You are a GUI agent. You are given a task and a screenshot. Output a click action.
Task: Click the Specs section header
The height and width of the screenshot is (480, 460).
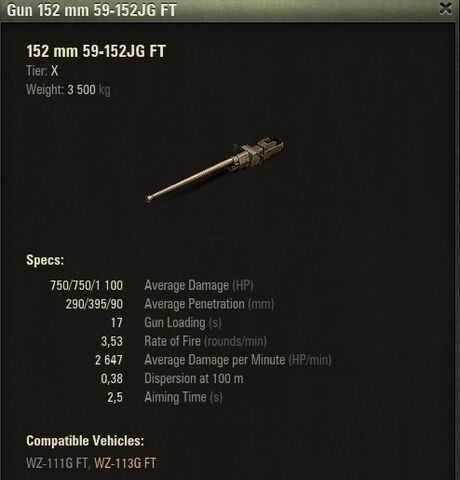[45, 260]
